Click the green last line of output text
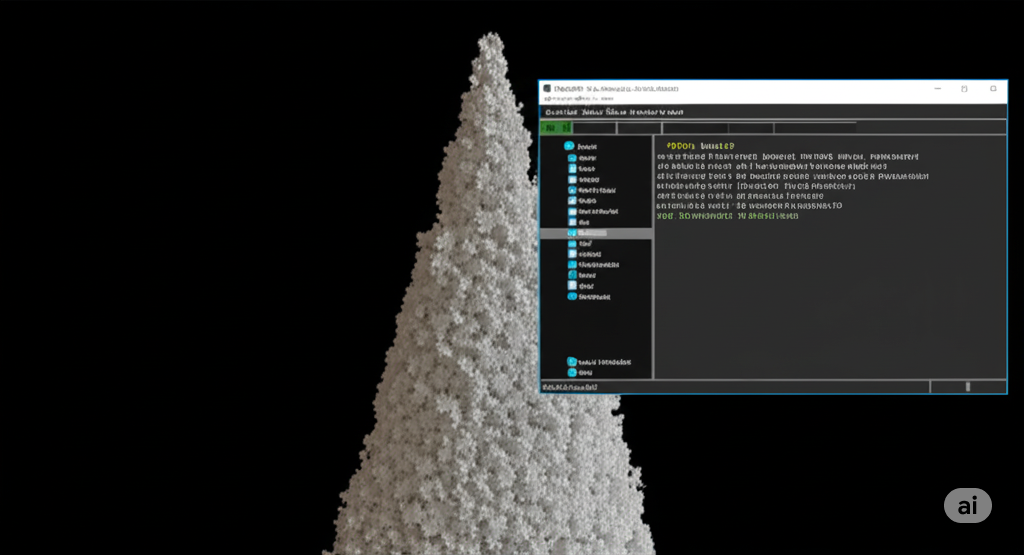Image resolution: width=1024 pixels, height=555 pixels. pos(728,215)
